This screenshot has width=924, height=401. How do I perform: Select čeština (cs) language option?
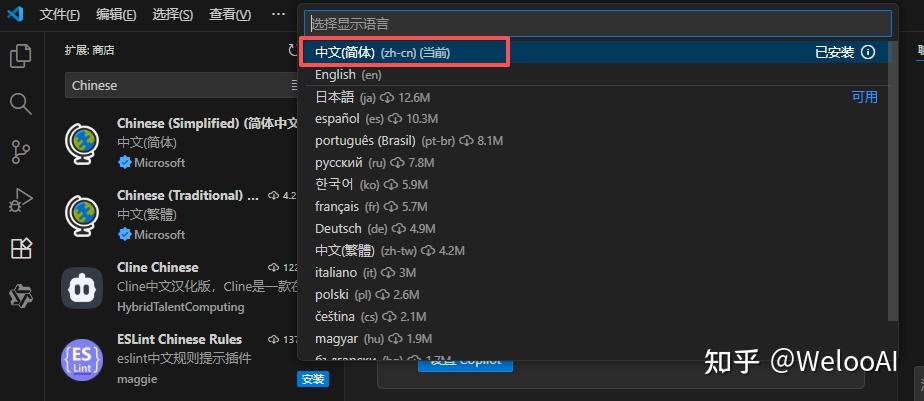597,317
